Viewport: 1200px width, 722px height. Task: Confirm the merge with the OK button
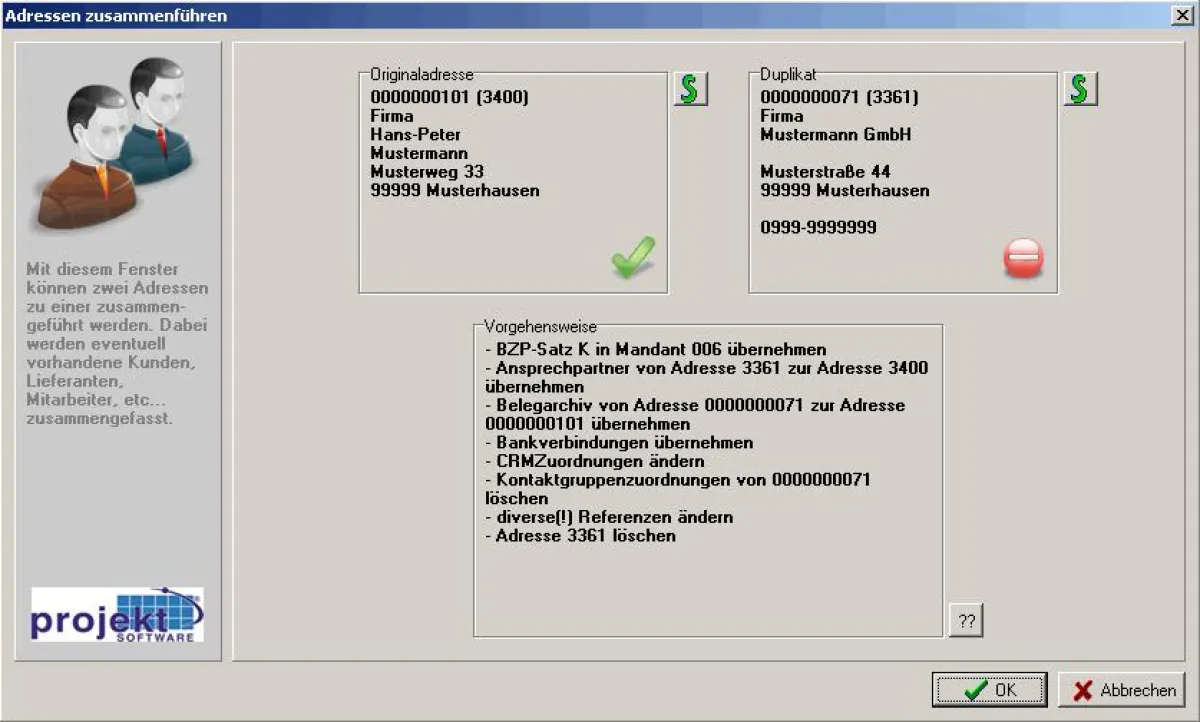pos(989,690)
